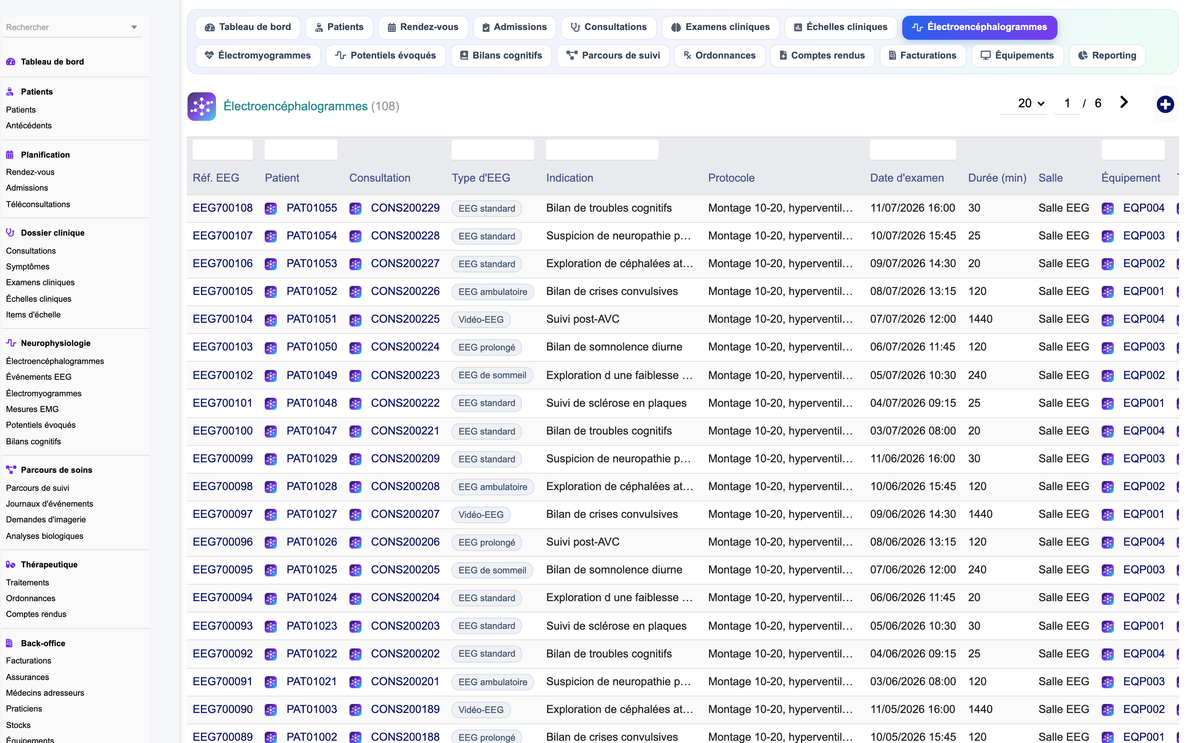Click consultation icon next to CONS200206
Screen dimensions: 1200x743
355,542
